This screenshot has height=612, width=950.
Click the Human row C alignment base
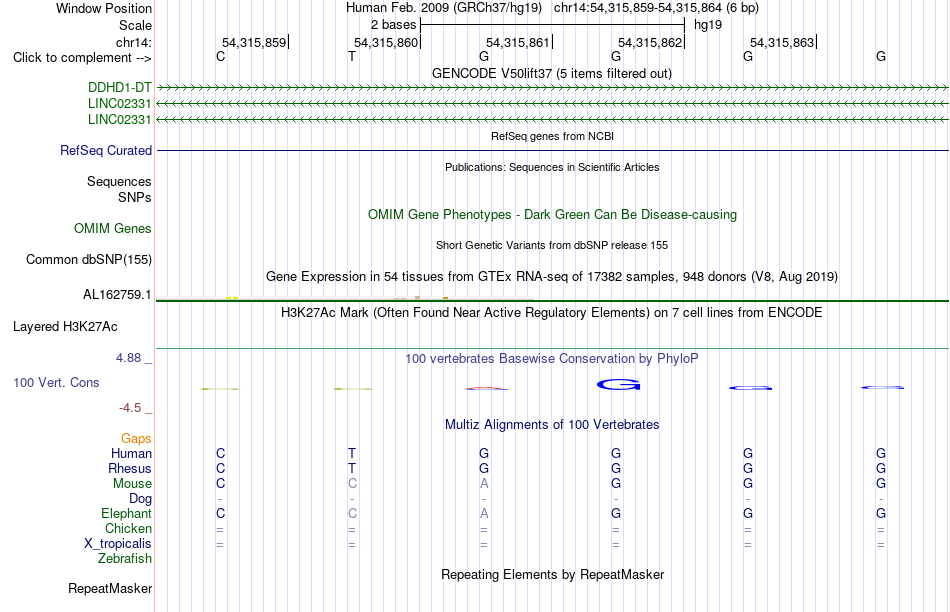[x=221, y=453]
